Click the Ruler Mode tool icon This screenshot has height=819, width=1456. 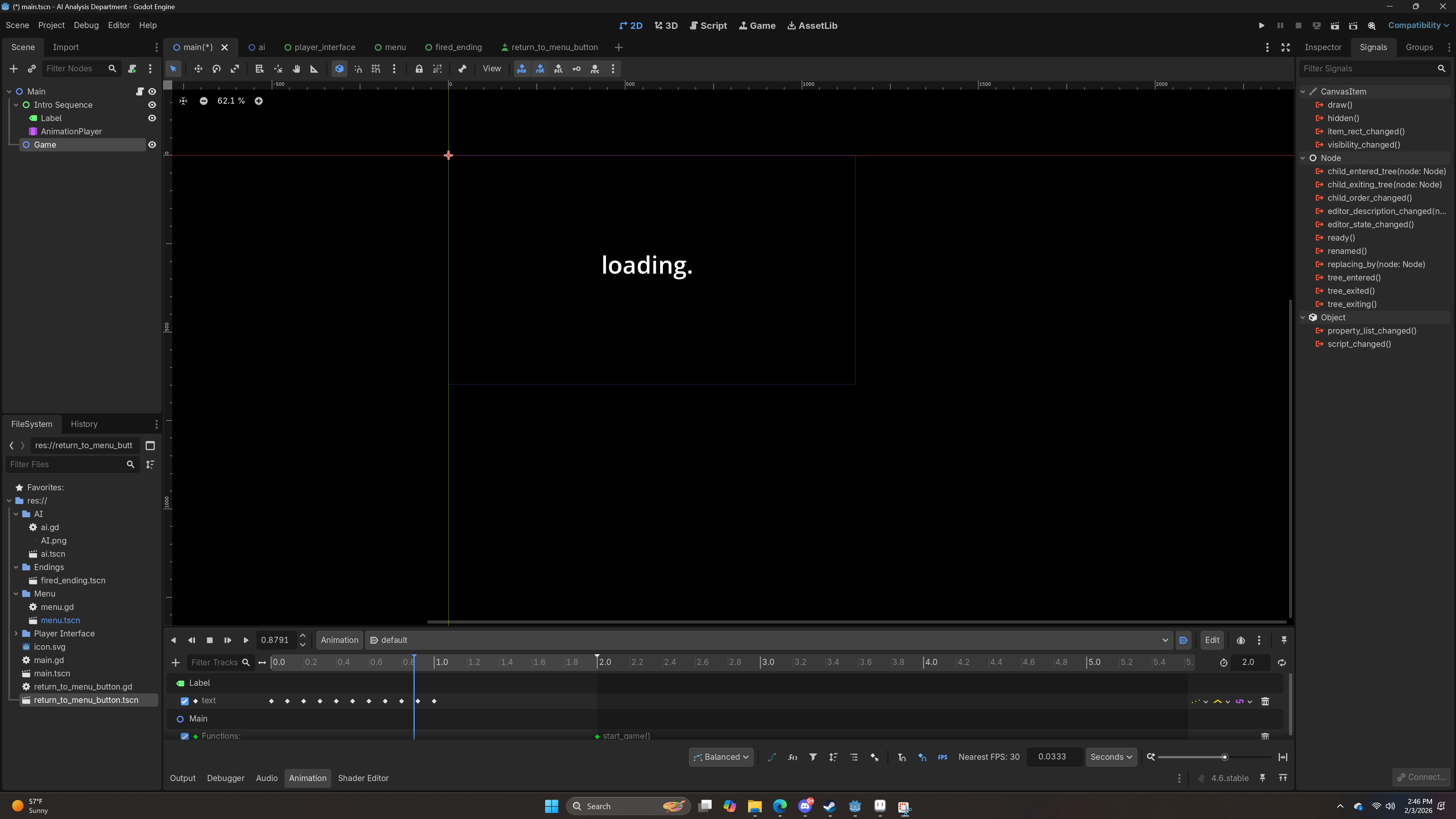[x=314, y=69]
